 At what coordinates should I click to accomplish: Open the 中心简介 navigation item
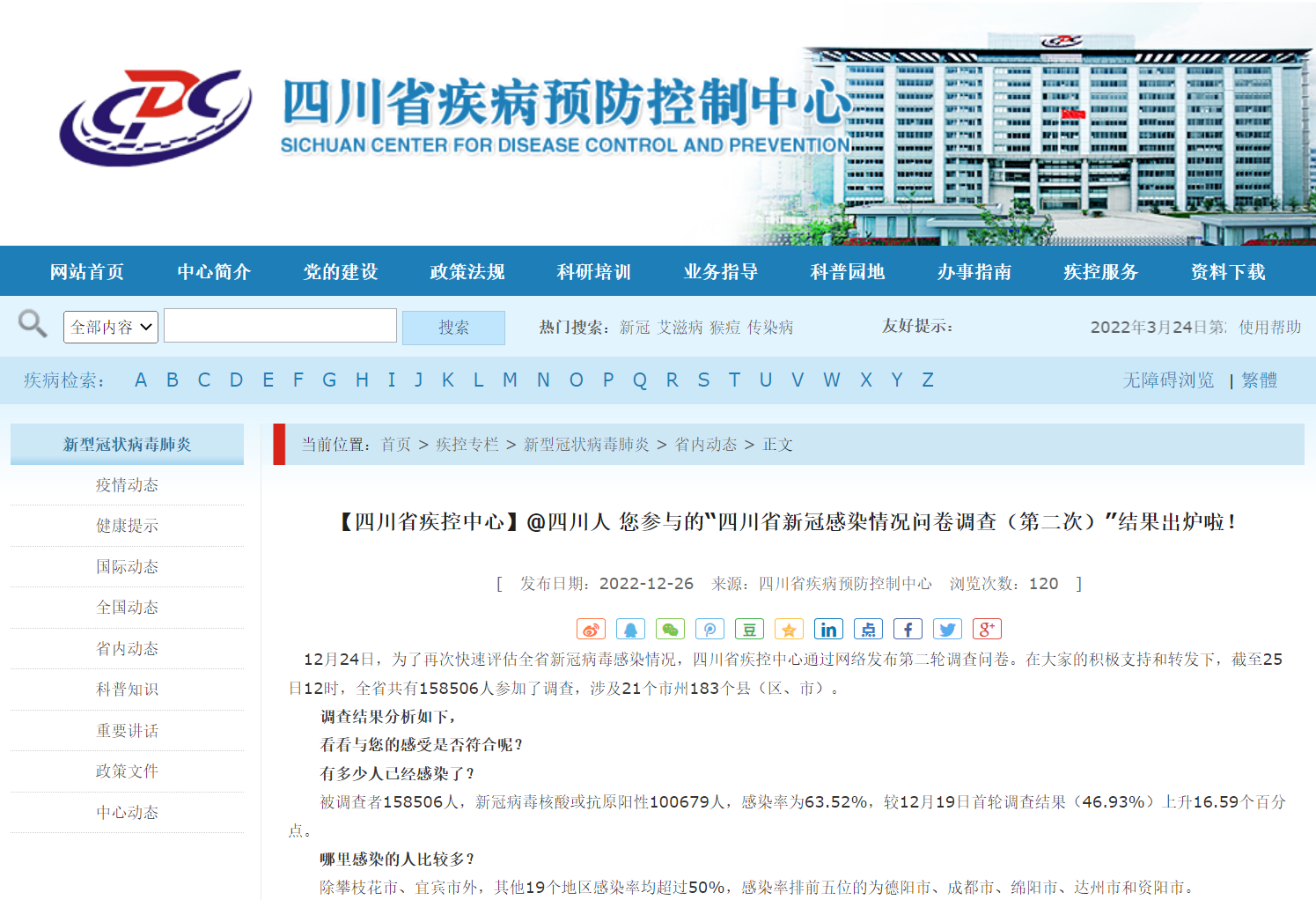pyautogui.click(x=214, y=271)
